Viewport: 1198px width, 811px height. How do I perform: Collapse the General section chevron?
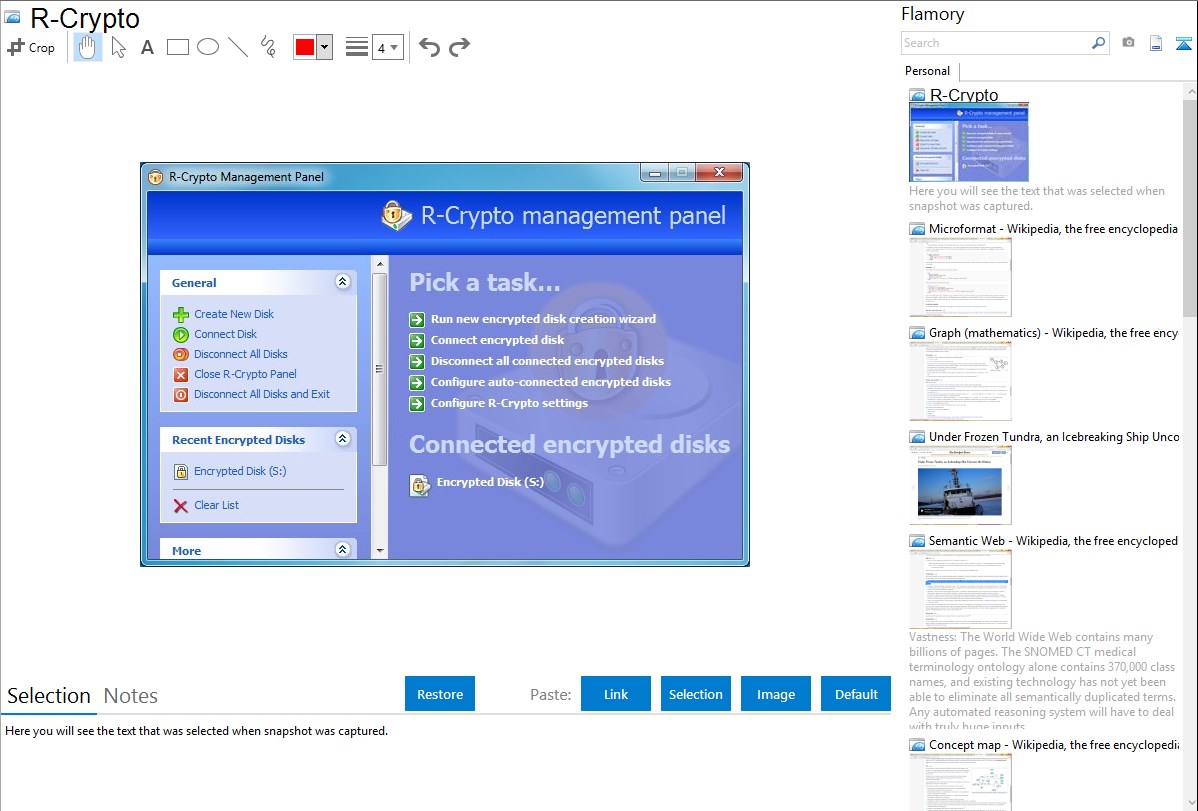tap(342, 282)
